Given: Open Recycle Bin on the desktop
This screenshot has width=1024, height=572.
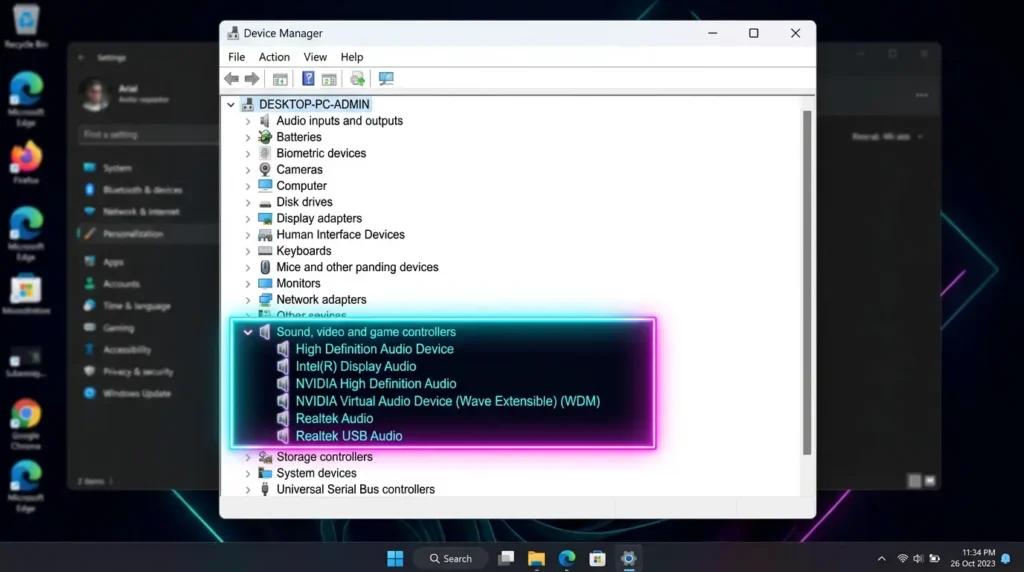Looking at the screenshot, I should coord(26,26).
